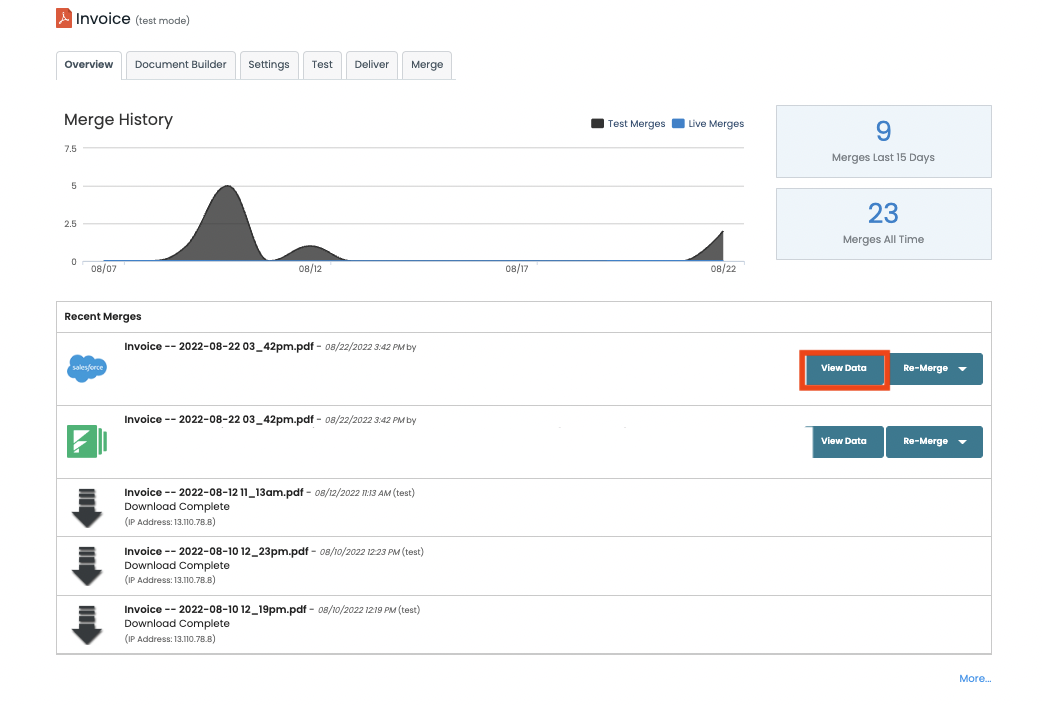Click download icon for the 11_13am invoice
The image size is (1042, 705).
(x=87, y=508)
